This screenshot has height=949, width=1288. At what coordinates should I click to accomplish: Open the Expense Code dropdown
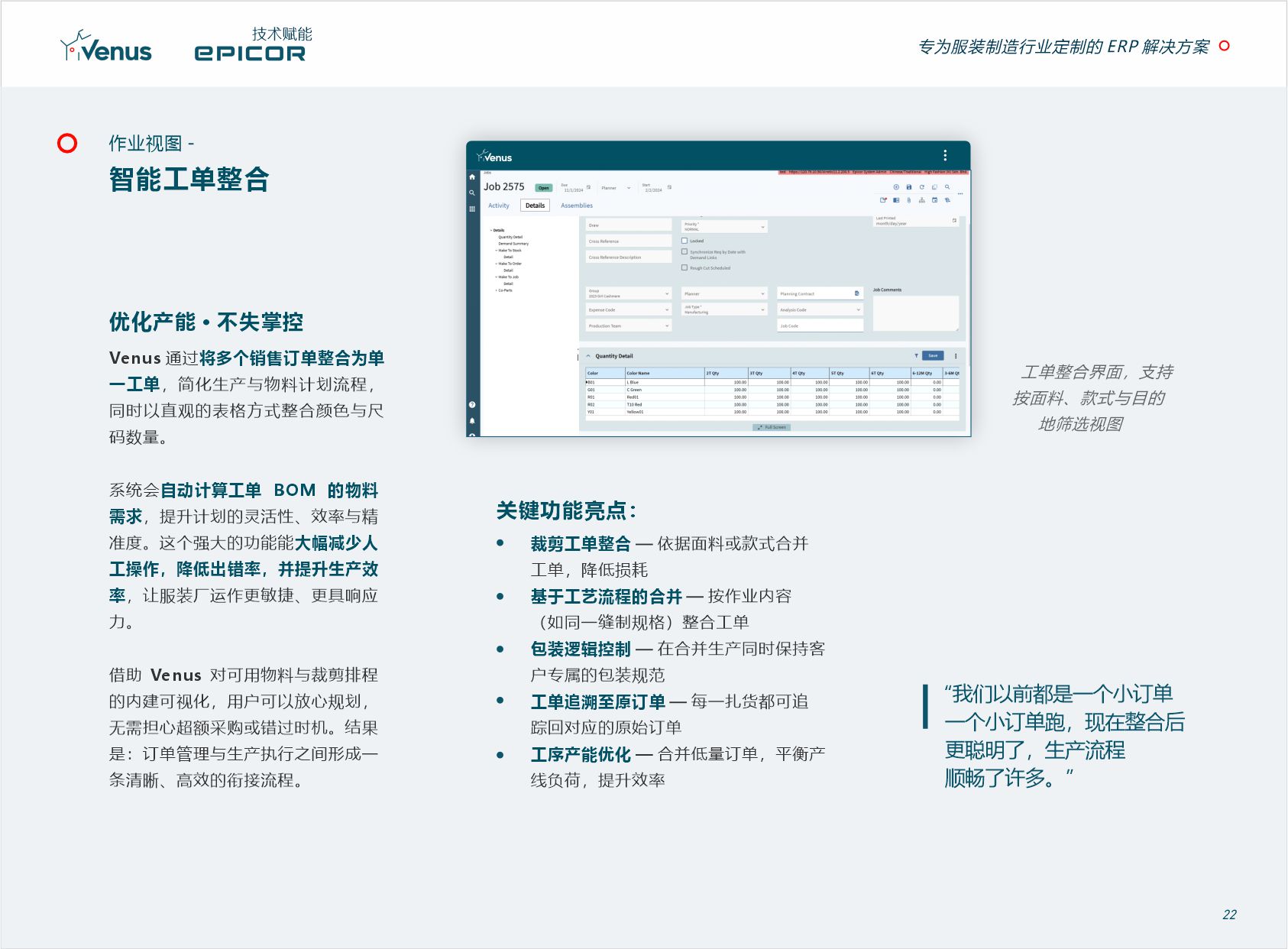click(629, 309)
